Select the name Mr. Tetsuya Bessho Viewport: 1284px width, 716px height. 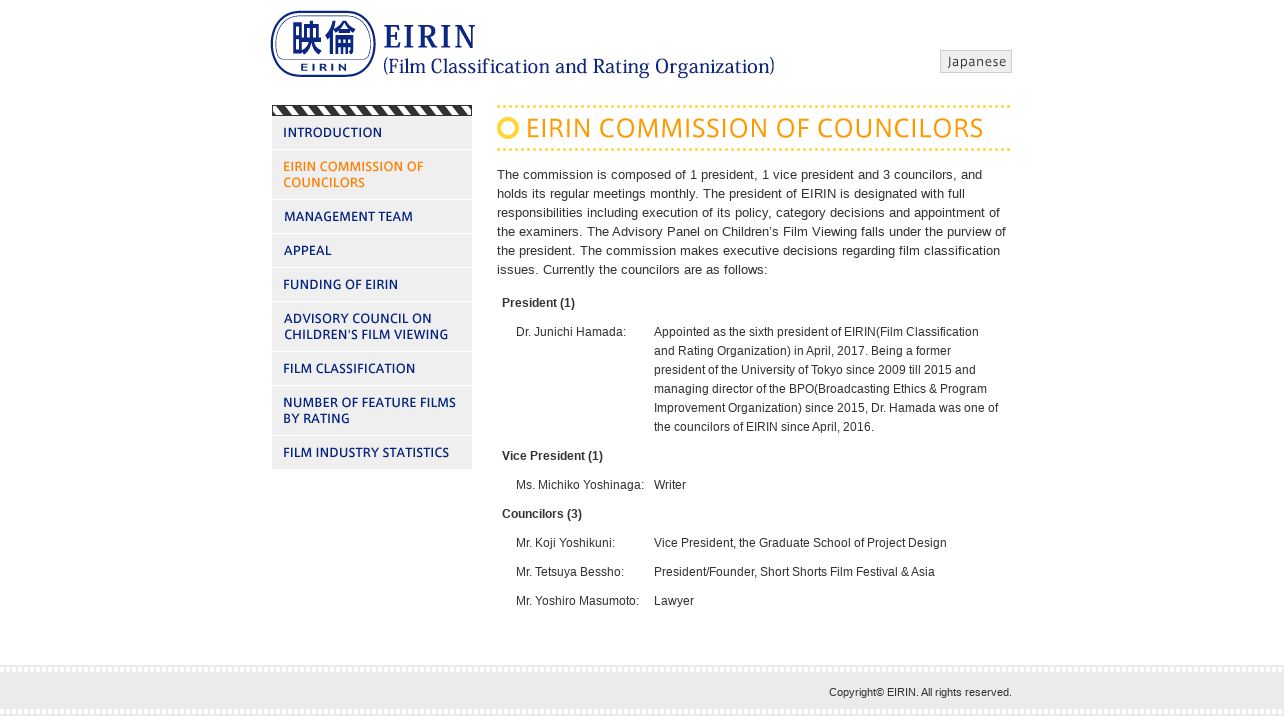tap(570, 572)
